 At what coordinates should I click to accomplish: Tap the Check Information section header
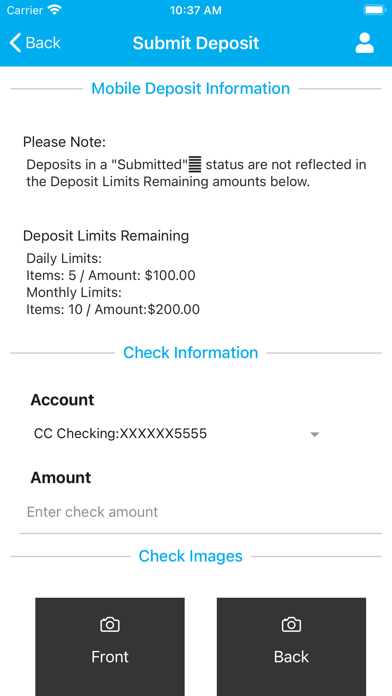[x=190, y=352]
